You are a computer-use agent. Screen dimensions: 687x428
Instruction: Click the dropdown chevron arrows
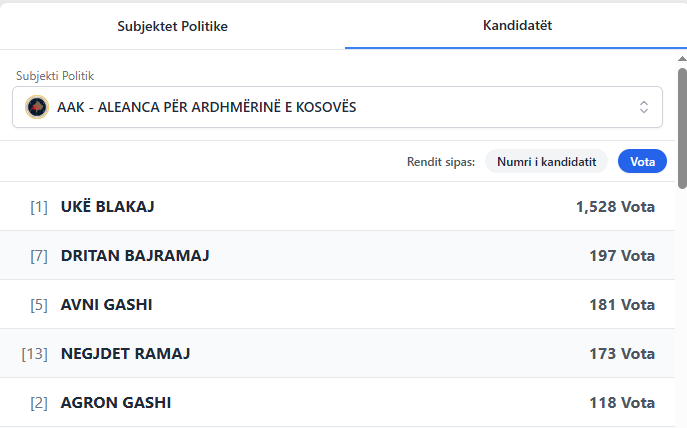click(644, 107)
